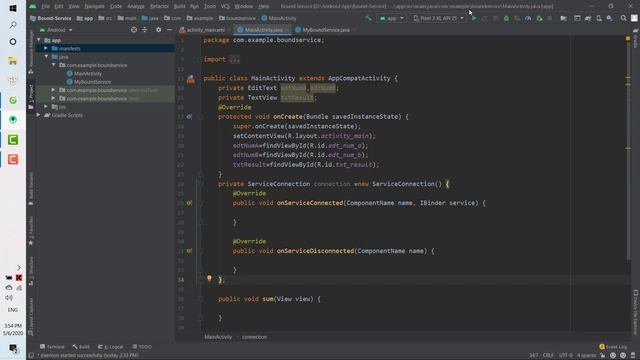Viewport: 640px width, 360px height.
Task: Toggle the Build Variants side tab
Action: pyautogui.click(x=31, y=189)
